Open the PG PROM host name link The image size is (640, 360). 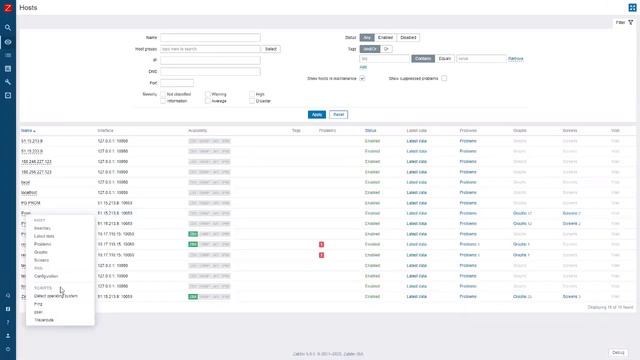coord(31,203)
